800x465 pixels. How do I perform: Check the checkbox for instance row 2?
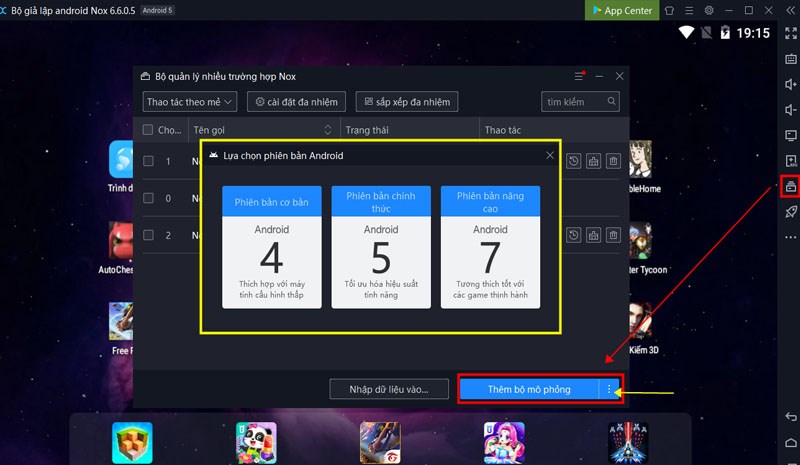148,235
